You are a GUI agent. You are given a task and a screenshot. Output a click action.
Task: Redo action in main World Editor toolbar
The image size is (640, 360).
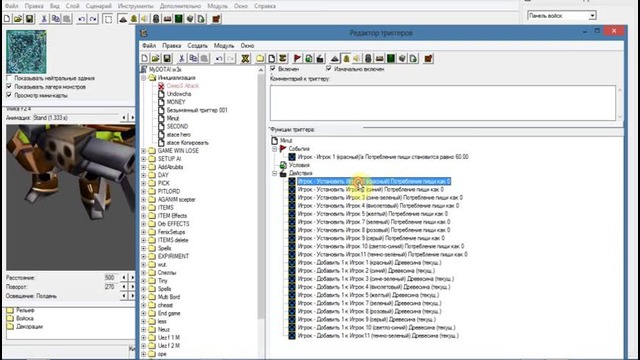[93, 19]
